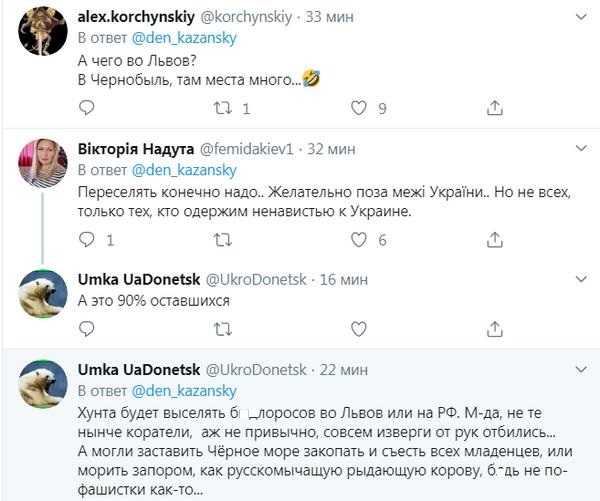Retweet Вікторія Надута's tweet

224,240
